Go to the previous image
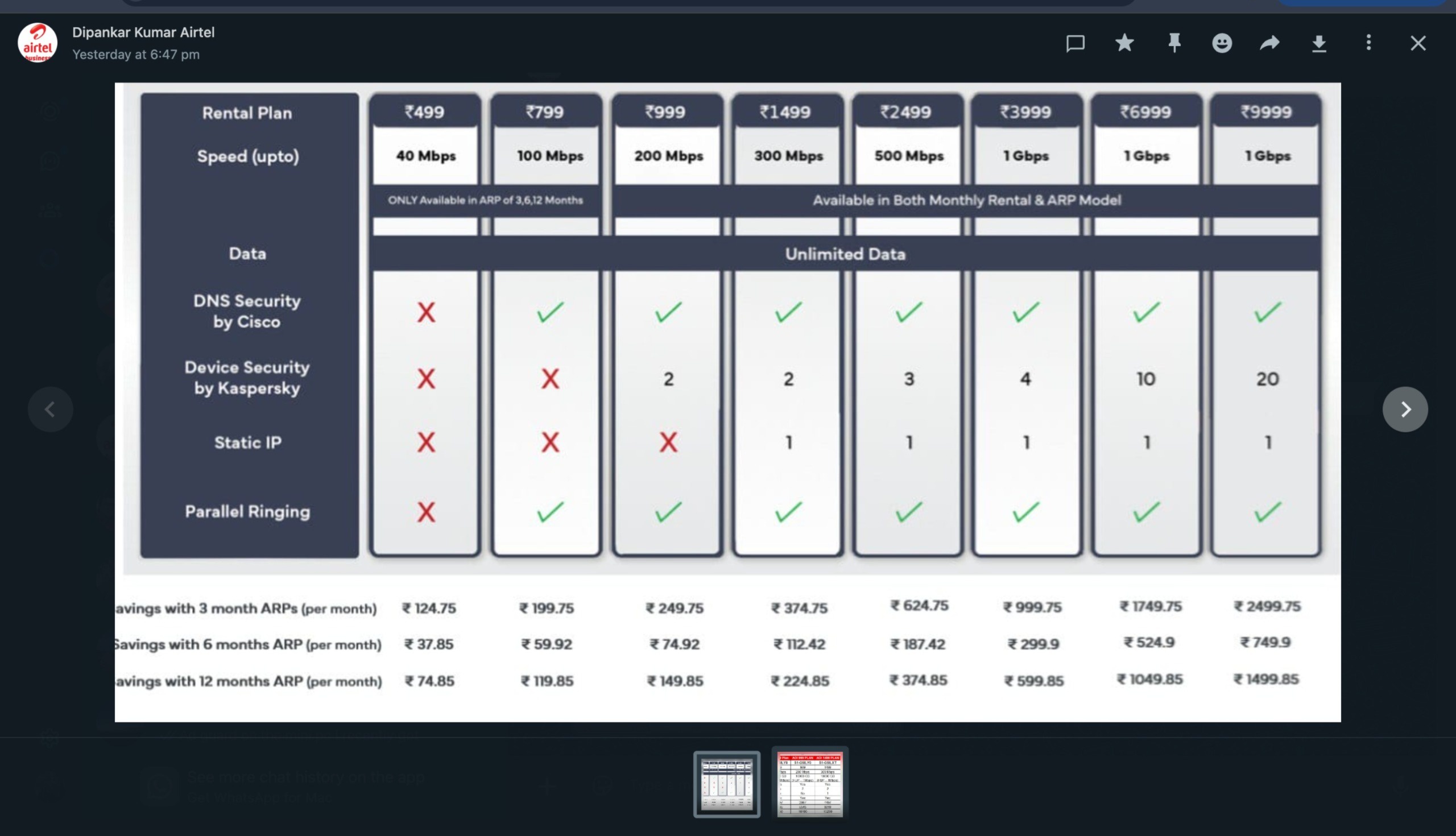This screenshot has width=1456, height=836. click(x=51, y=409)
